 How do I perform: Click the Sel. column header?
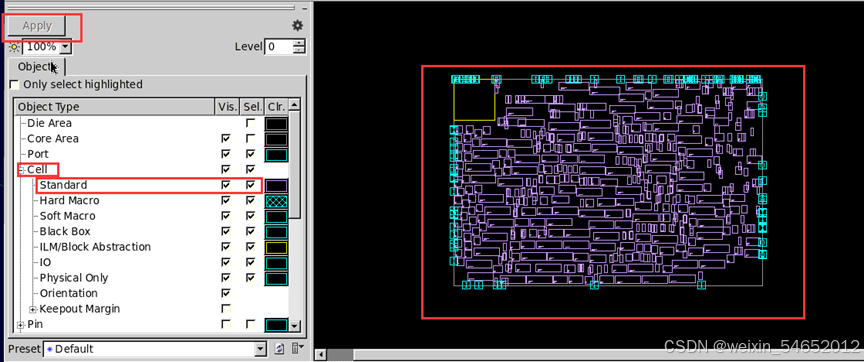[x=252, y=106]
